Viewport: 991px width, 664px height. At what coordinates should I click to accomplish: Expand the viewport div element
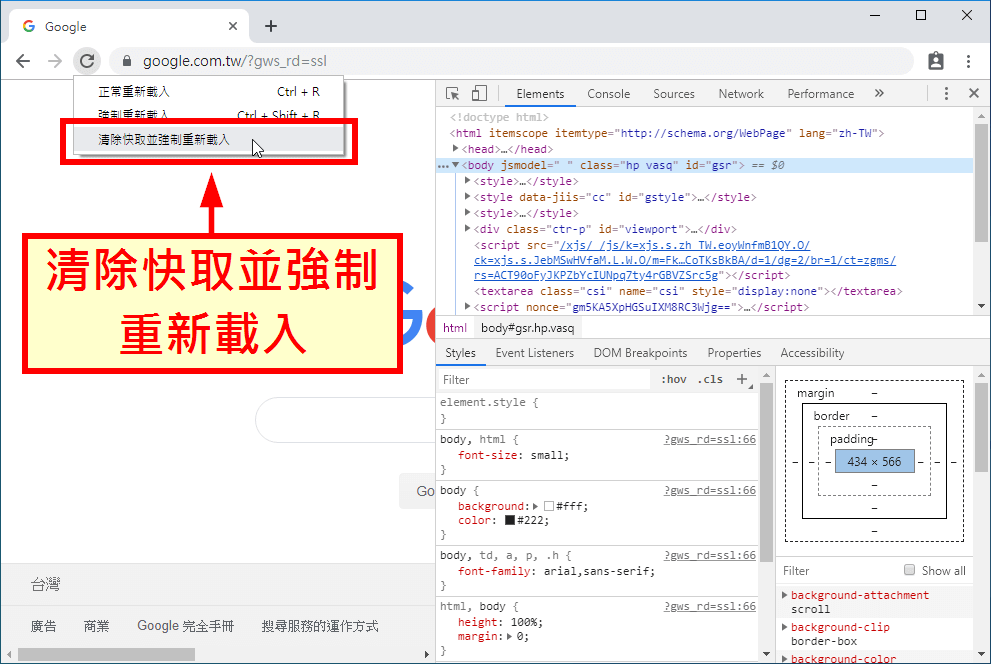[467, 228]
